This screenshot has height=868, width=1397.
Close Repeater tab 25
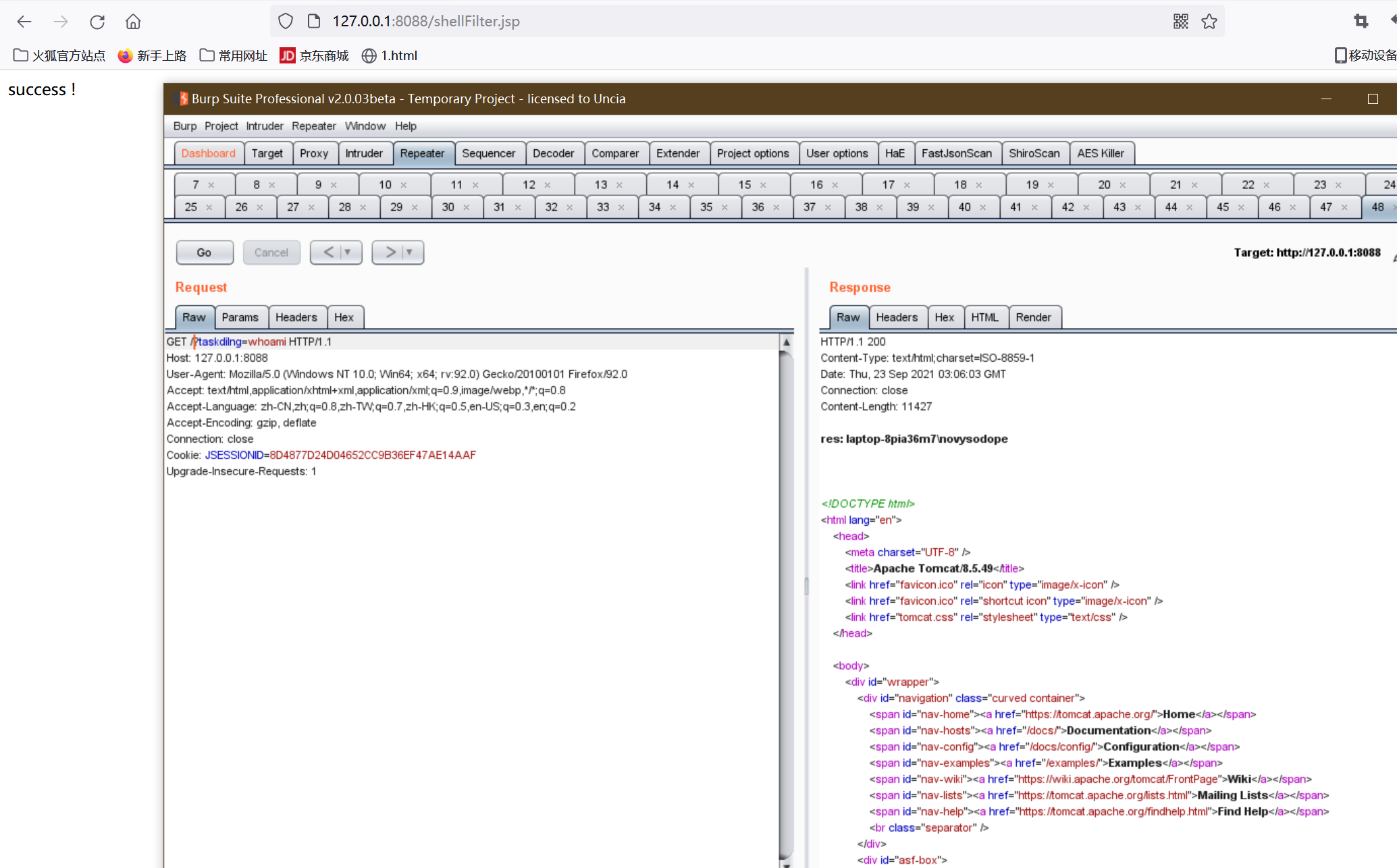point(209,207)
